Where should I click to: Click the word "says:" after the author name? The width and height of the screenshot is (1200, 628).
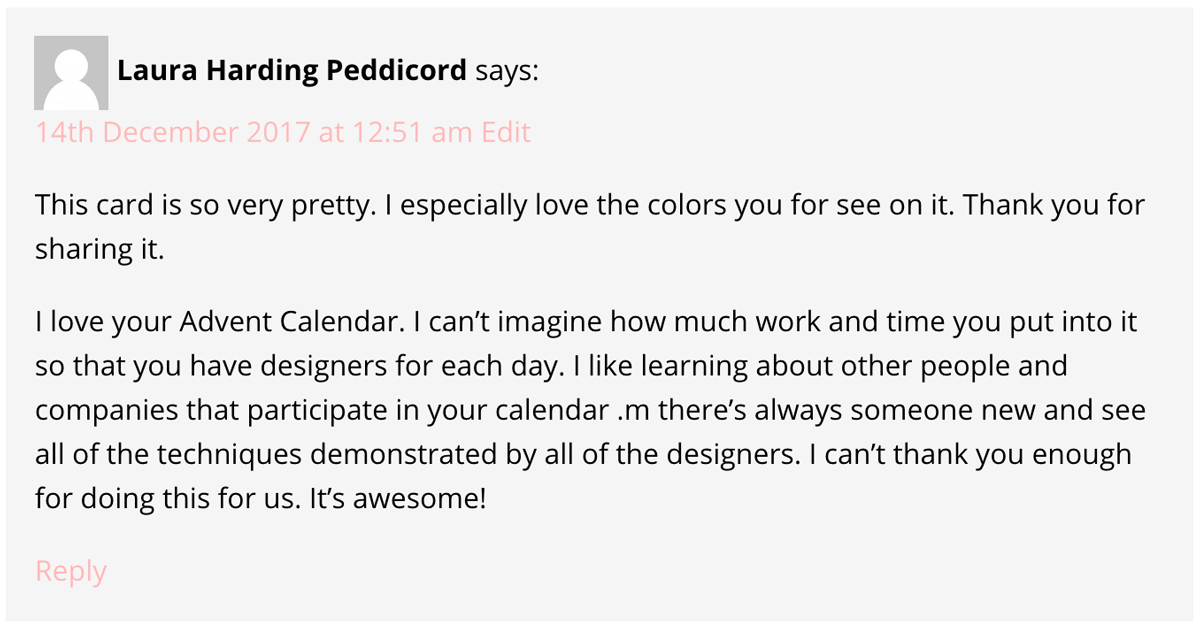click(506, 71)
